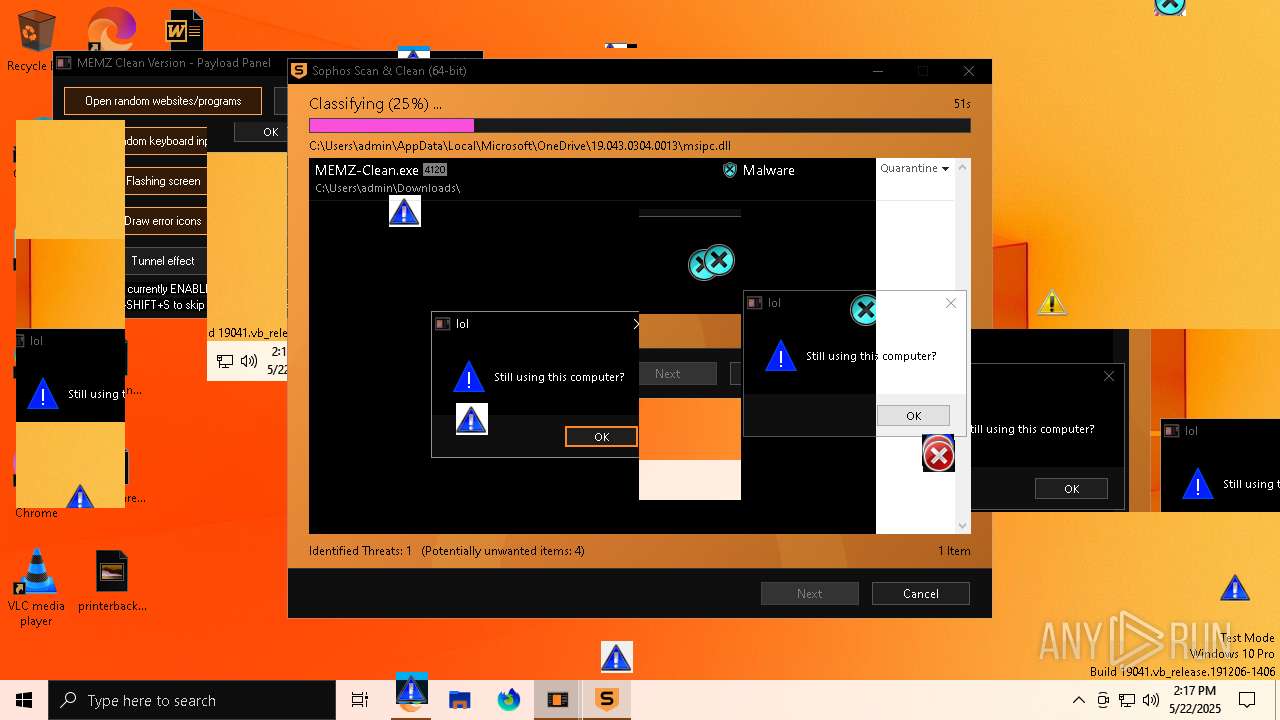
Task: Open the Quarantine action dropdown
Action: click(915, 168)
